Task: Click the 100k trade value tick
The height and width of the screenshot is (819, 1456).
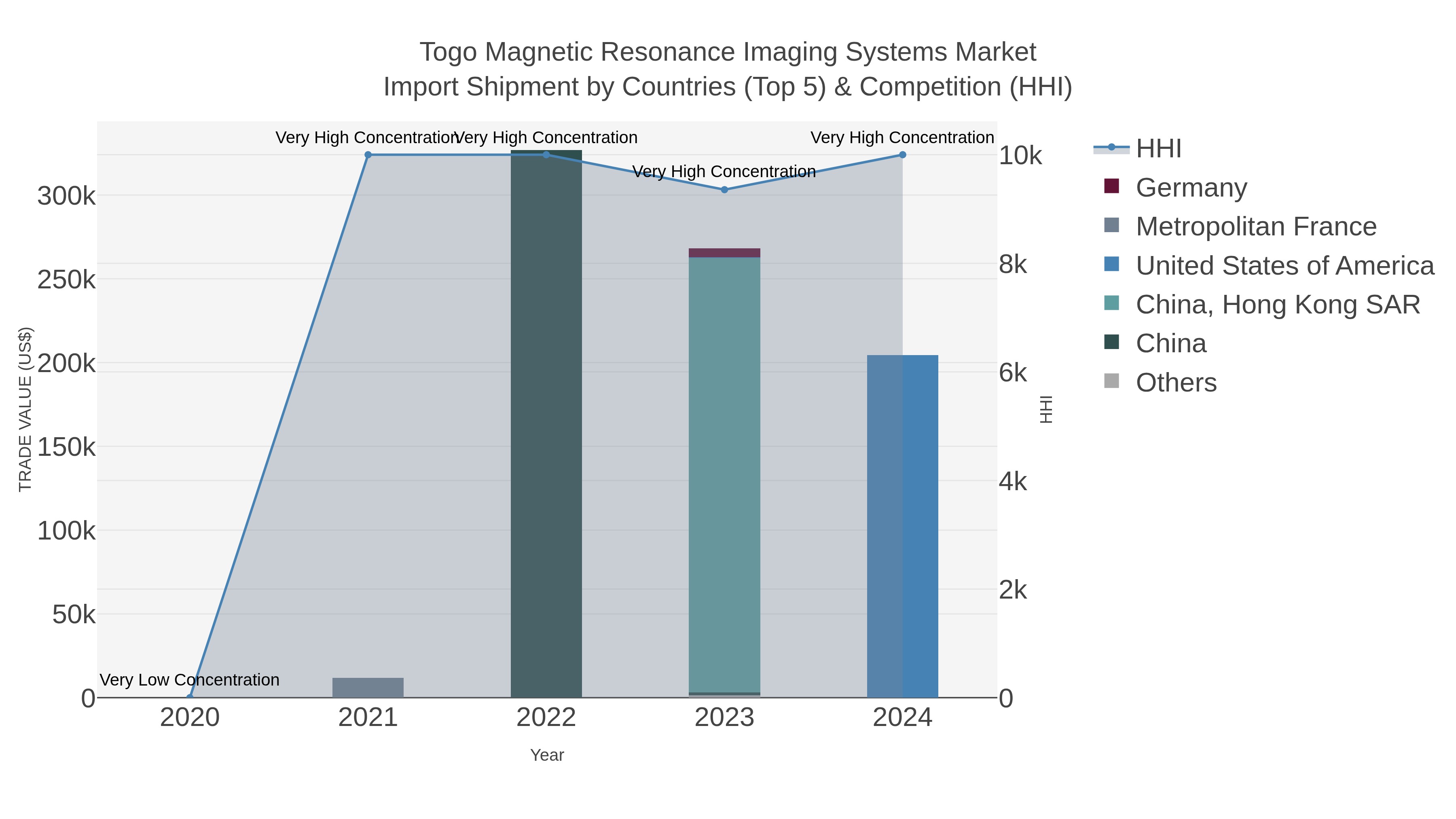Action: [67, 531]
